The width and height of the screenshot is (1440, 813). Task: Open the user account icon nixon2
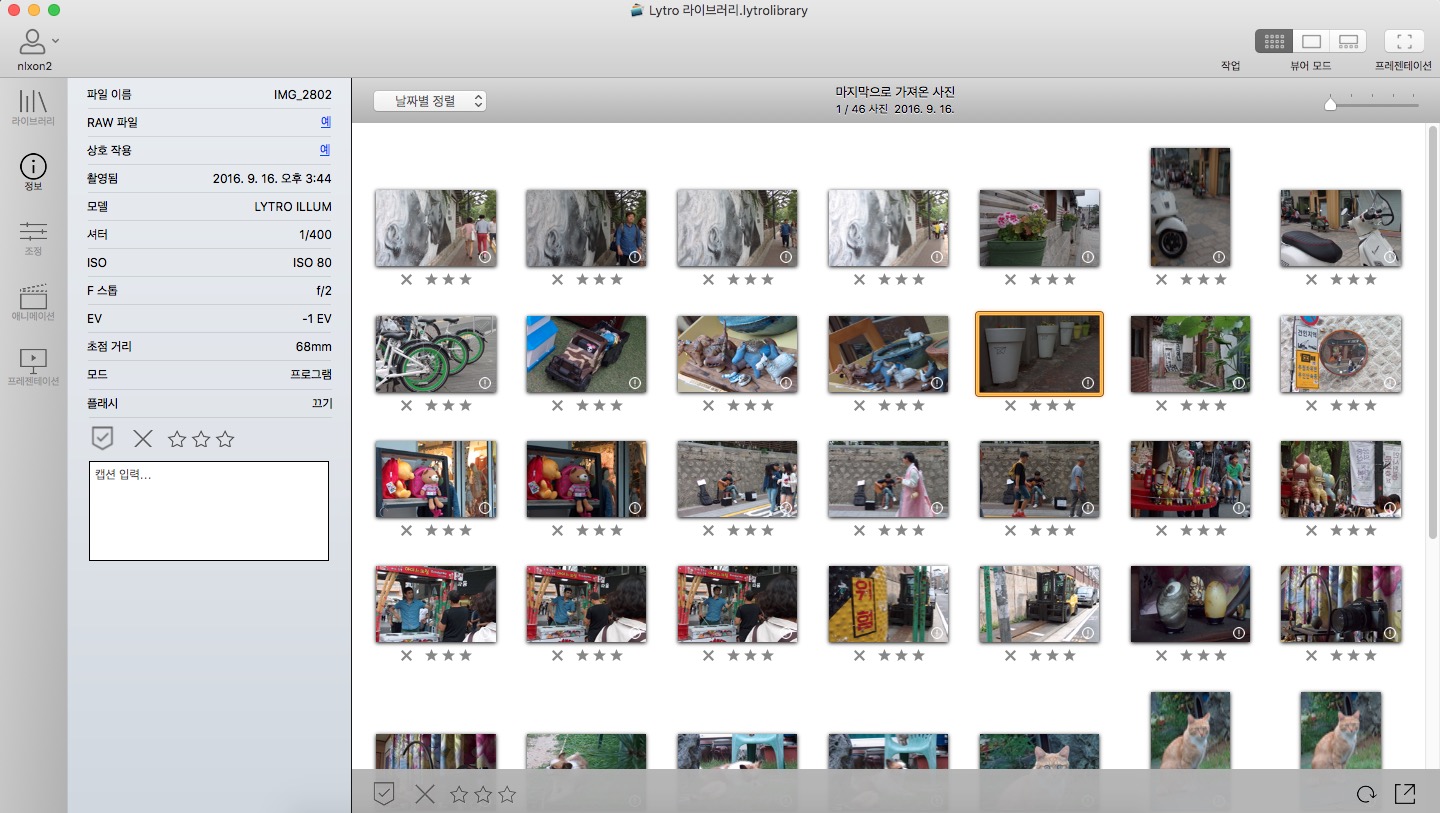33,42
